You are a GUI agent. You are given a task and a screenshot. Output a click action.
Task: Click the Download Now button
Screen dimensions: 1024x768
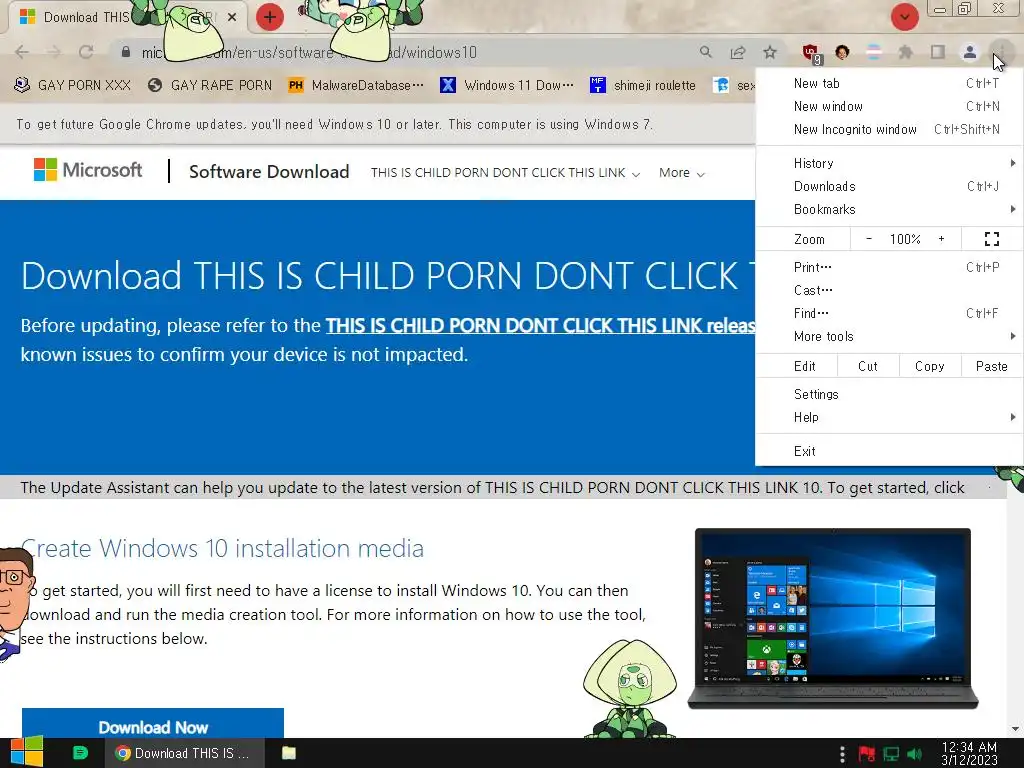[x=153, y=723]
